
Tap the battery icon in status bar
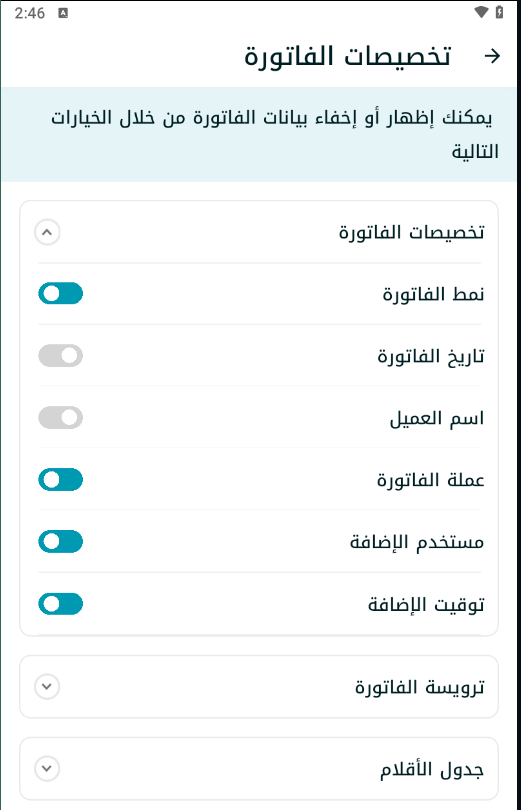click(x=499, y=12)
